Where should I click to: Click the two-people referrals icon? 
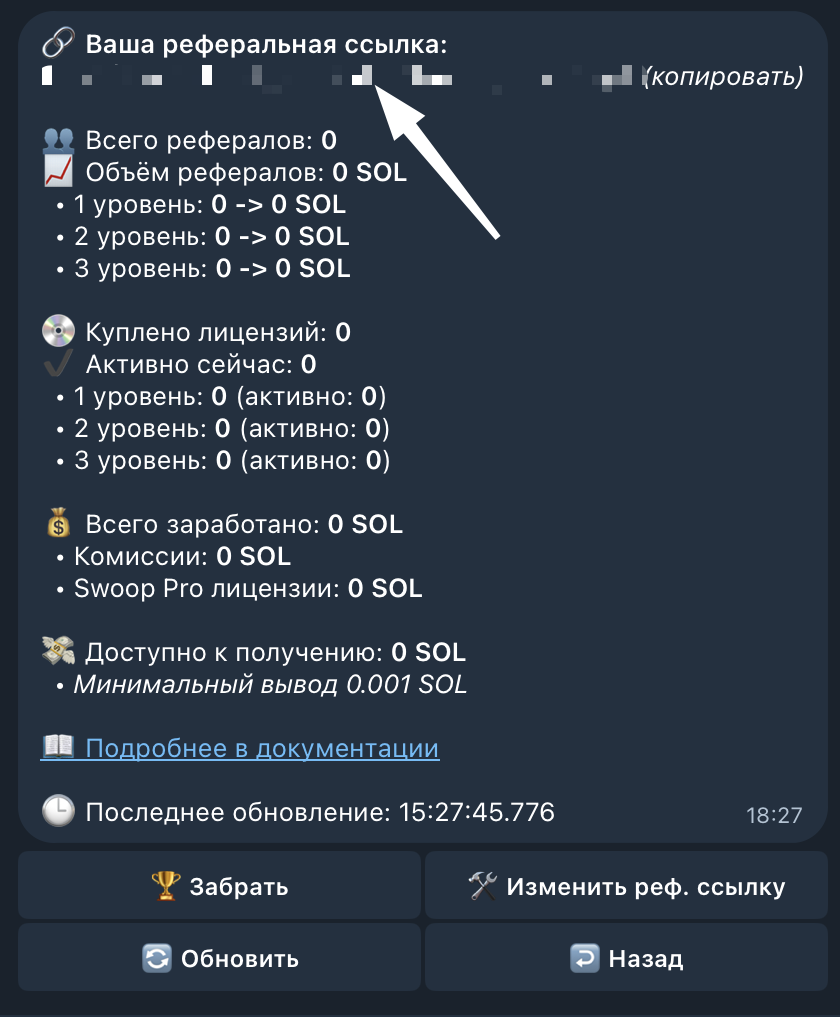[58, 140]
